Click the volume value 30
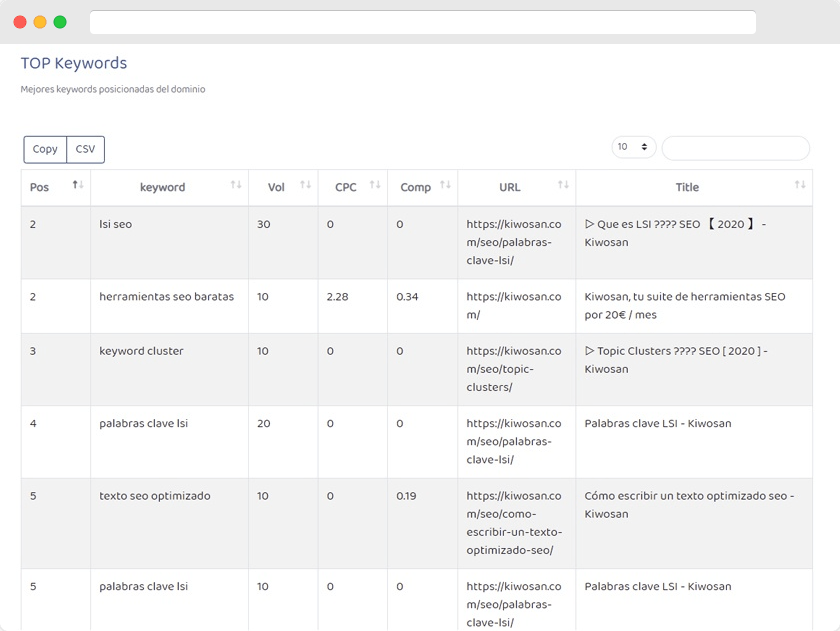 (264, 224)
